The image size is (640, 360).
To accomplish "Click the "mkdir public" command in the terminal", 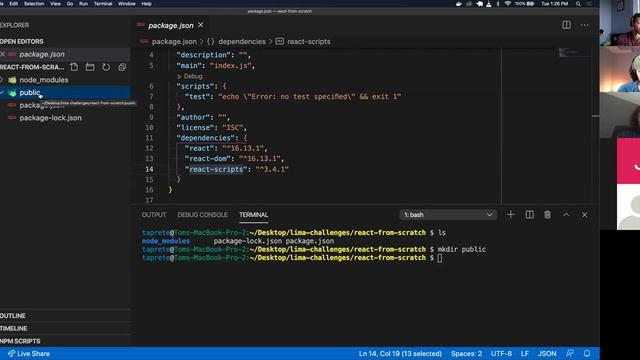I will [x=462, y=249].
